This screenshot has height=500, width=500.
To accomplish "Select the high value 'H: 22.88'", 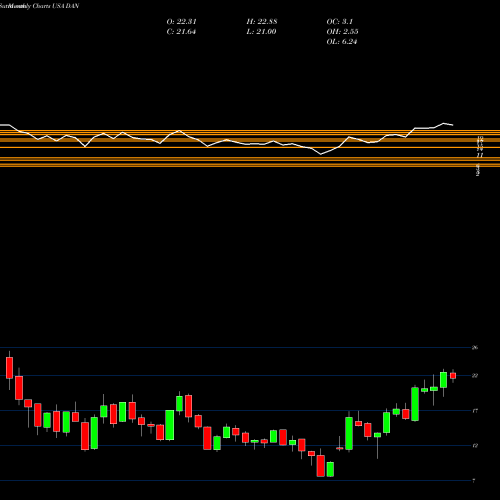I will point(262,22).
